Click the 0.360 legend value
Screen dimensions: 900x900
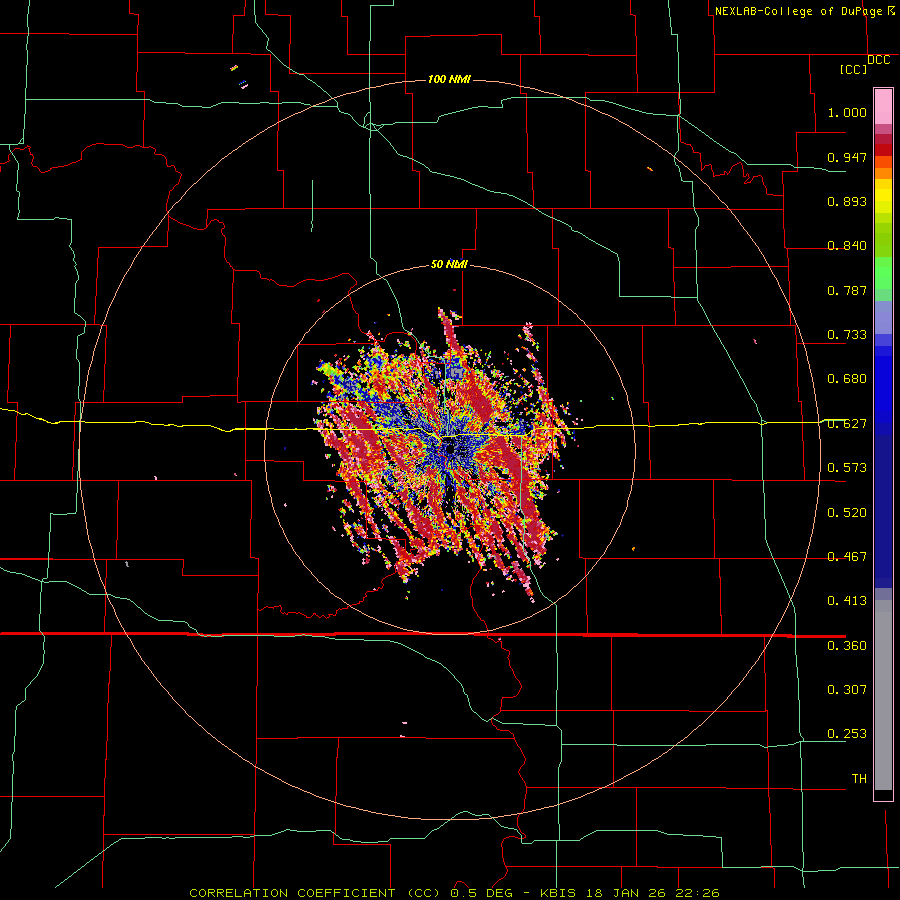pyautogui.click(x=847, y=646)
